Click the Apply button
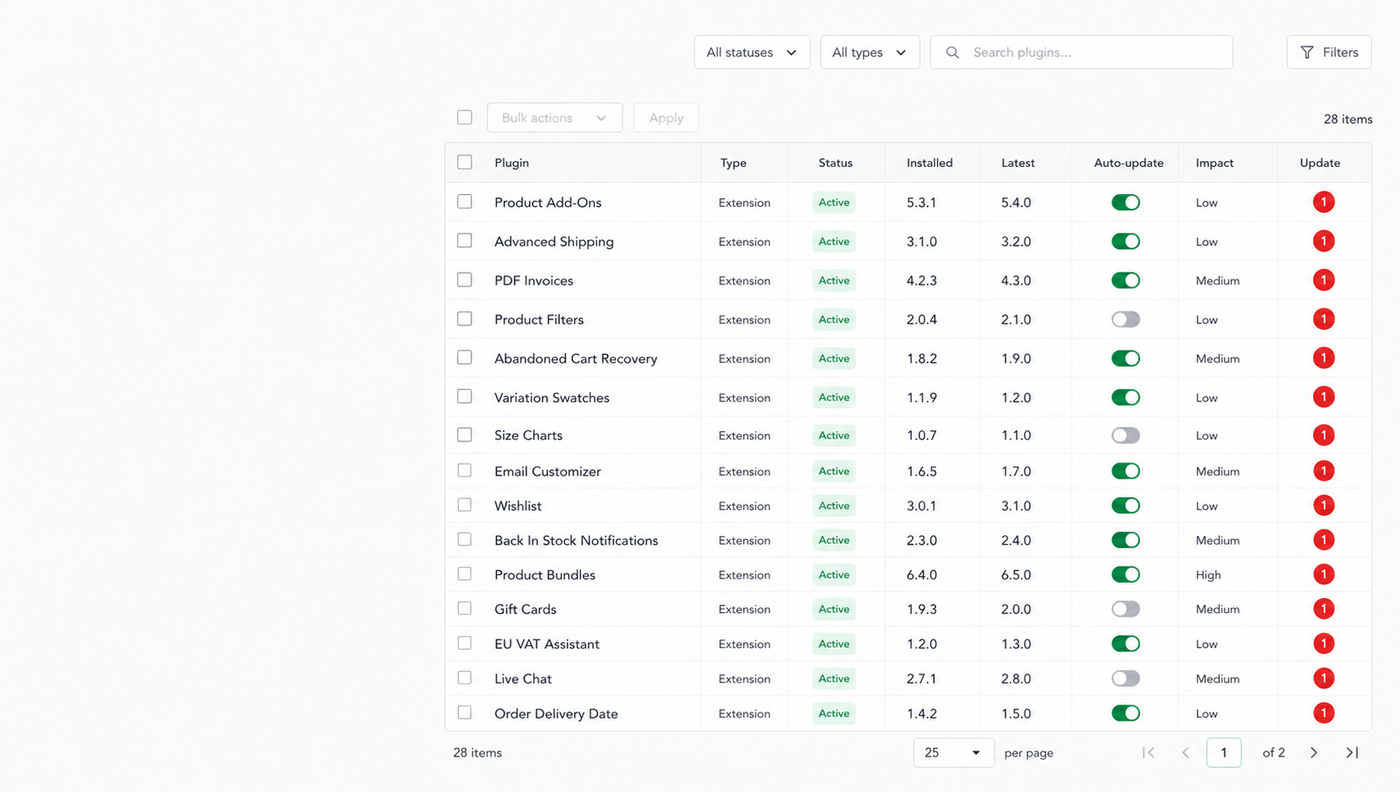Image resolution: width=1400 pixels, height=792 pixels. pos(666,118)
